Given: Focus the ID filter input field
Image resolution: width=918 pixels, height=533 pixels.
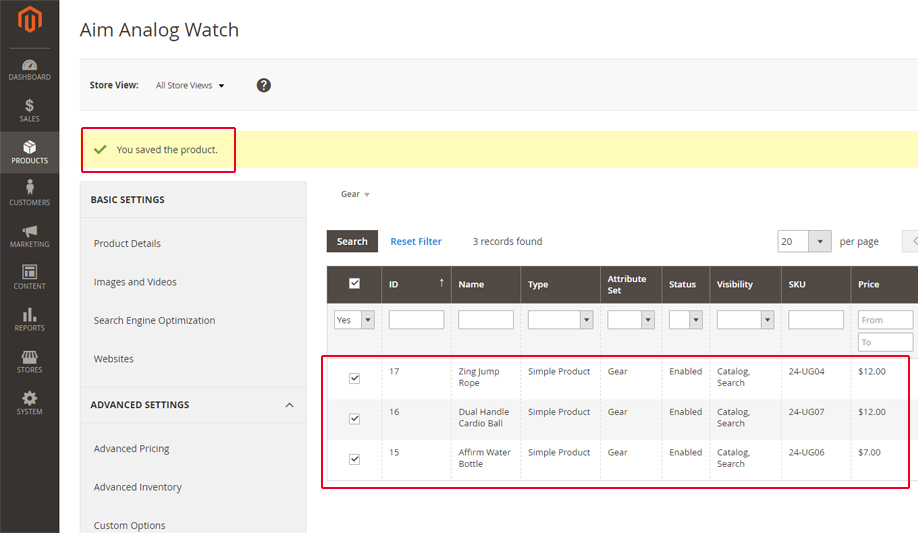Looking at the screenshot, I should [x=416, y=320].
